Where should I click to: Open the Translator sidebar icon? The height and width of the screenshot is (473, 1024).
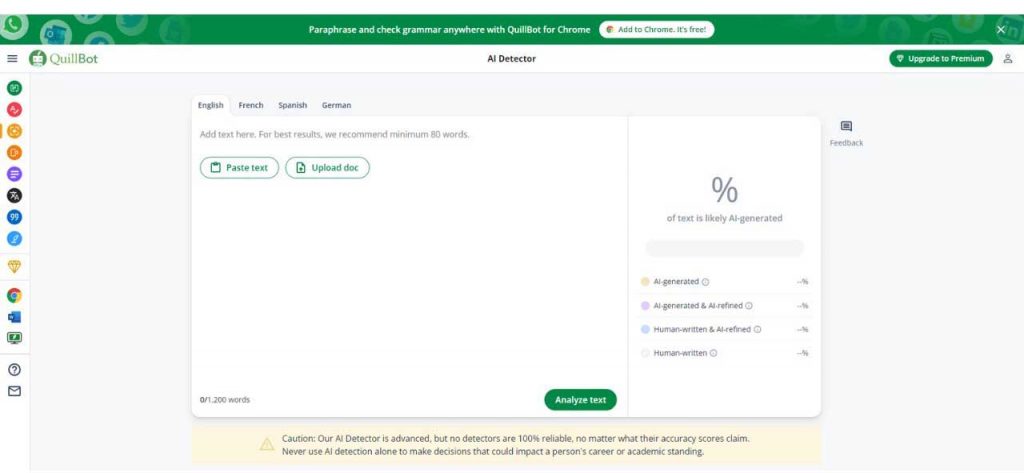point(14,195)
